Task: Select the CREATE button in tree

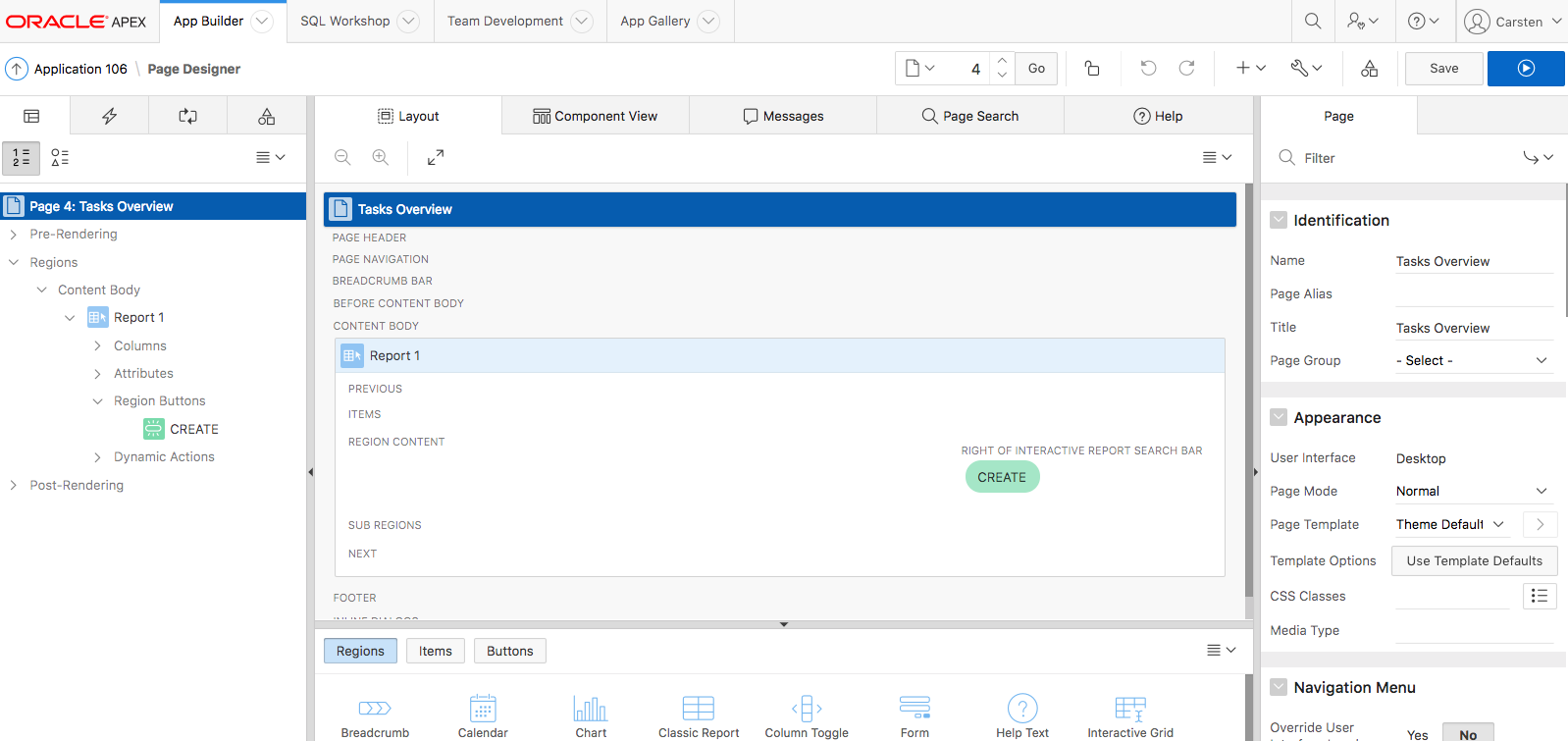Action: click(182, 429)
